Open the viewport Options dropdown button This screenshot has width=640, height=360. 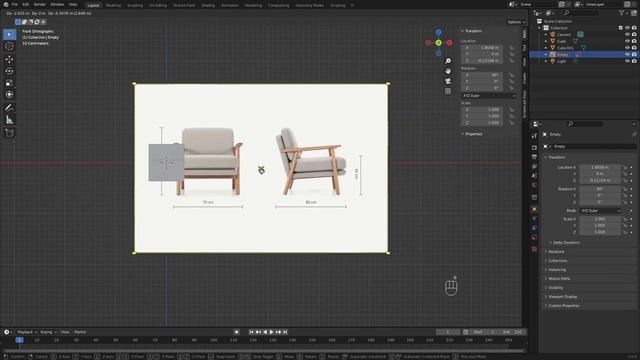(516, 22)
